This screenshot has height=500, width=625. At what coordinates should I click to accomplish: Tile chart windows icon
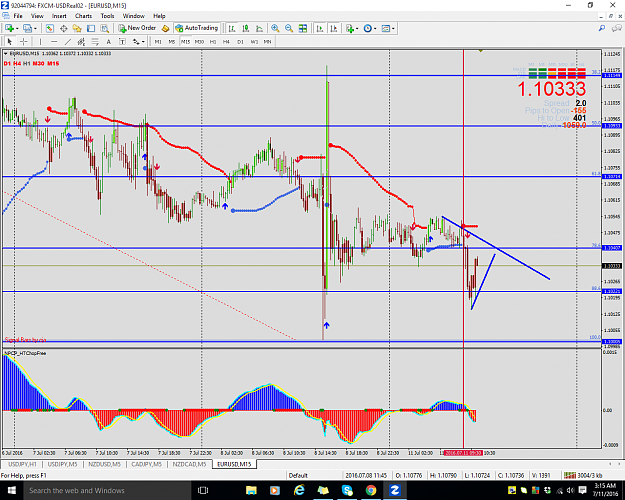303,28
